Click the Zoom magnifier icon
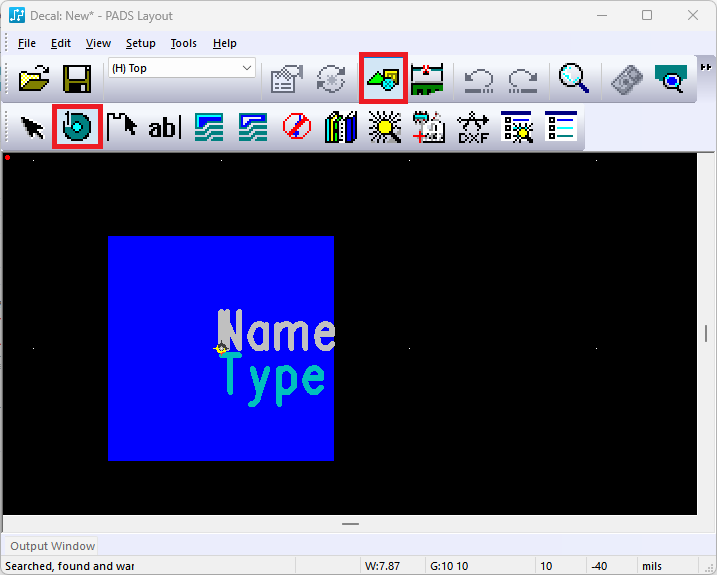This screenshot has height=575, width=717. tap(574, 79)
